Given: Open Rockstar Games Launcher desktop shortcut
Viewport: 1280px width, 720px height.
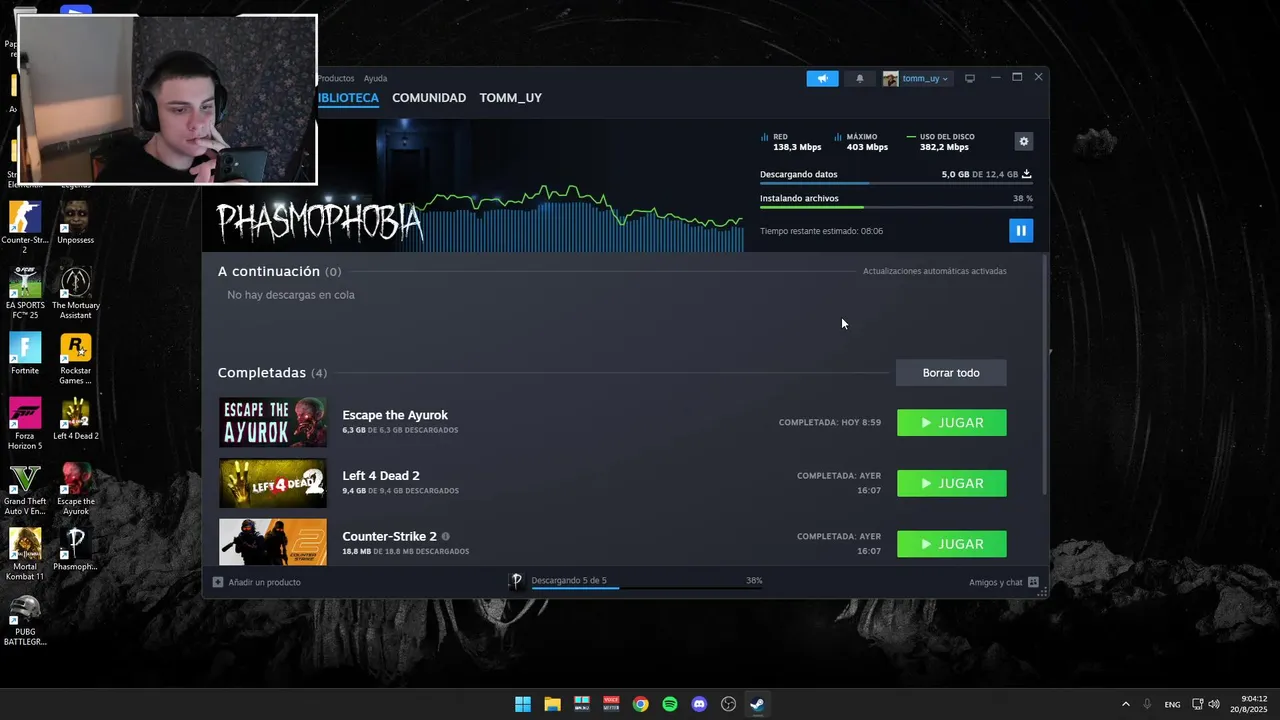Looking at the screenshot, I should coord(76,358).
